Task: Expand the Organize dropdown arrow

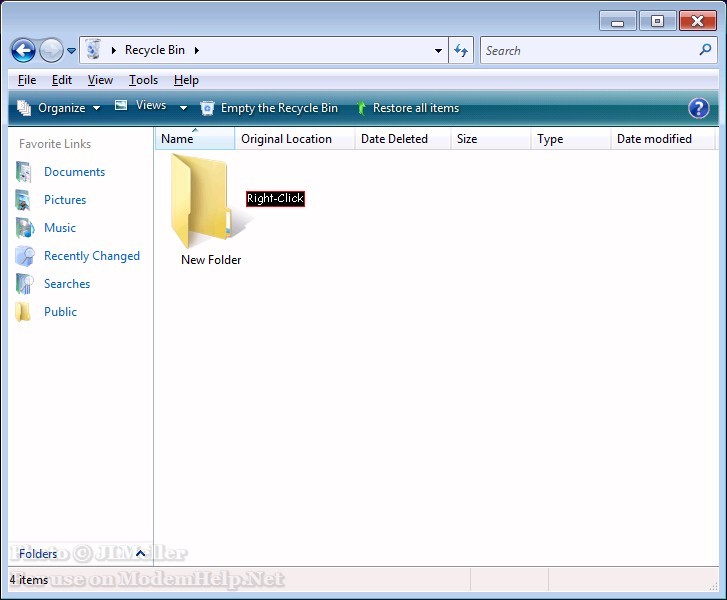Action: (96, 109)
